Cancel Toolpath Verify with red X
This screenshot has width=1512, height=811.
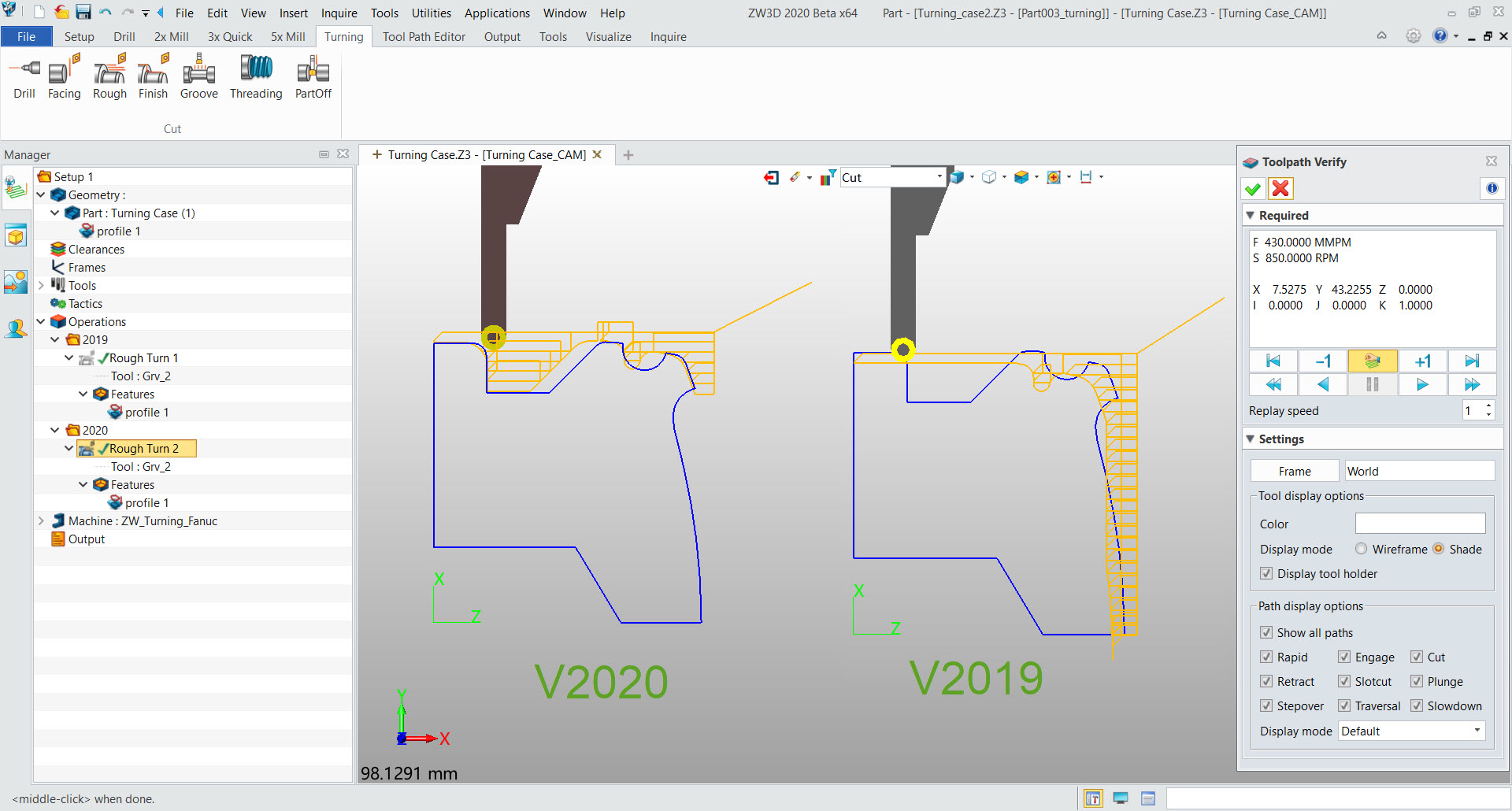(1280, 189)
